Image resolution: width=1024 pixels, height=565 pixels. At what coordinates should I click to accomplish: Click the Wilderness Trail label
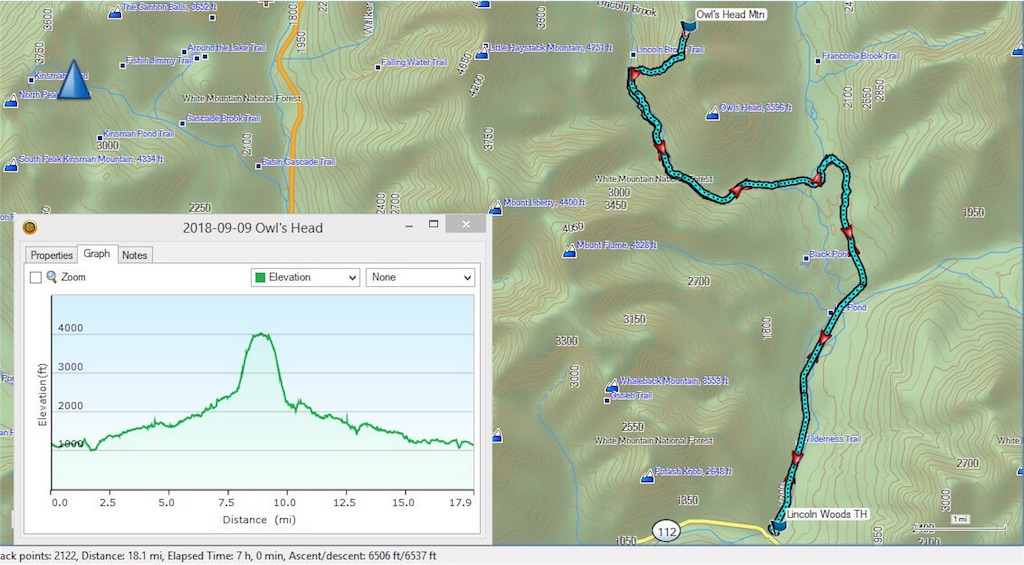831,438
